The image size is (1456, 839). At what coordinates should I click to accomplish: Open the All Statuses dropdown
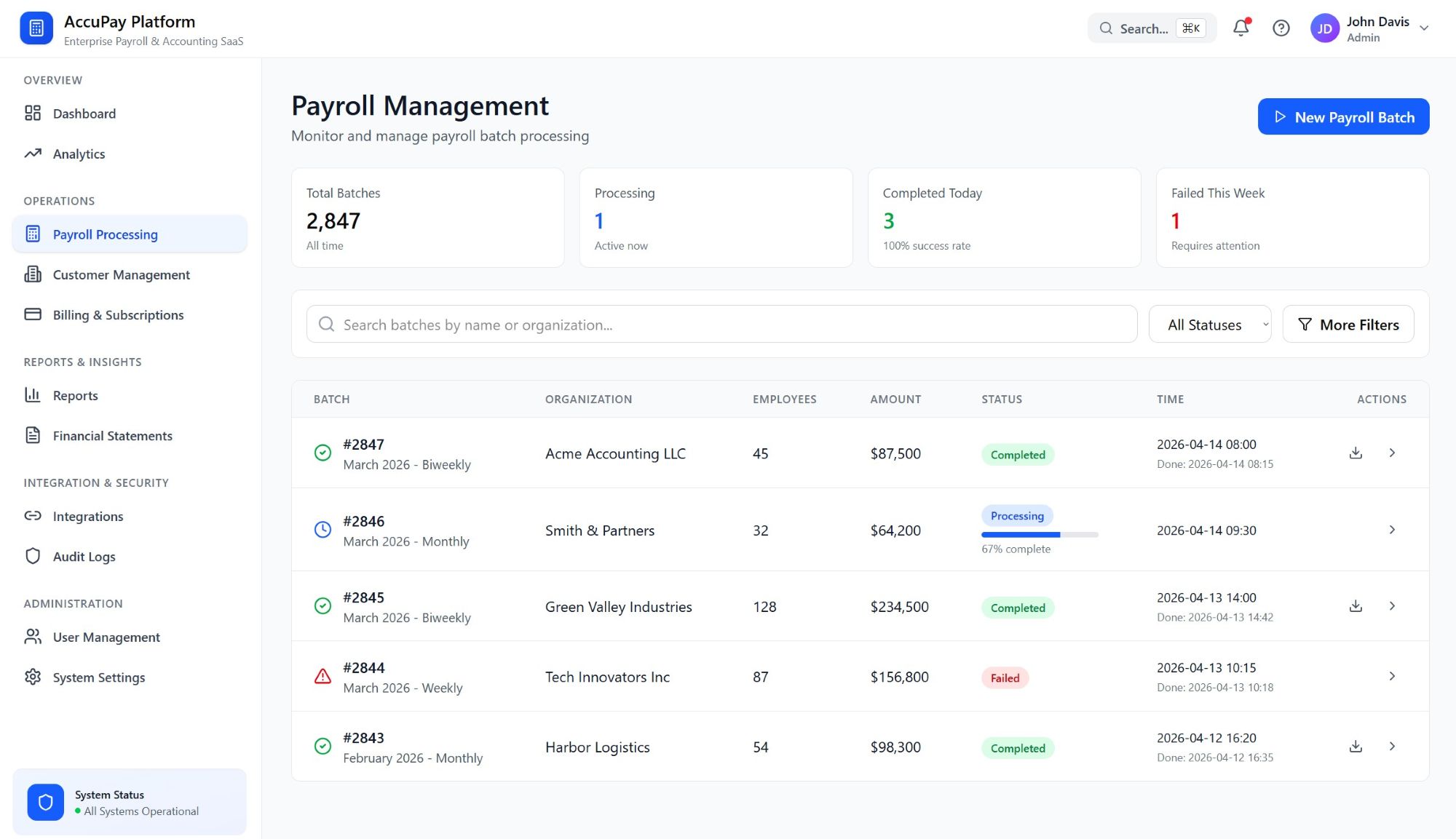point(1210,324)
